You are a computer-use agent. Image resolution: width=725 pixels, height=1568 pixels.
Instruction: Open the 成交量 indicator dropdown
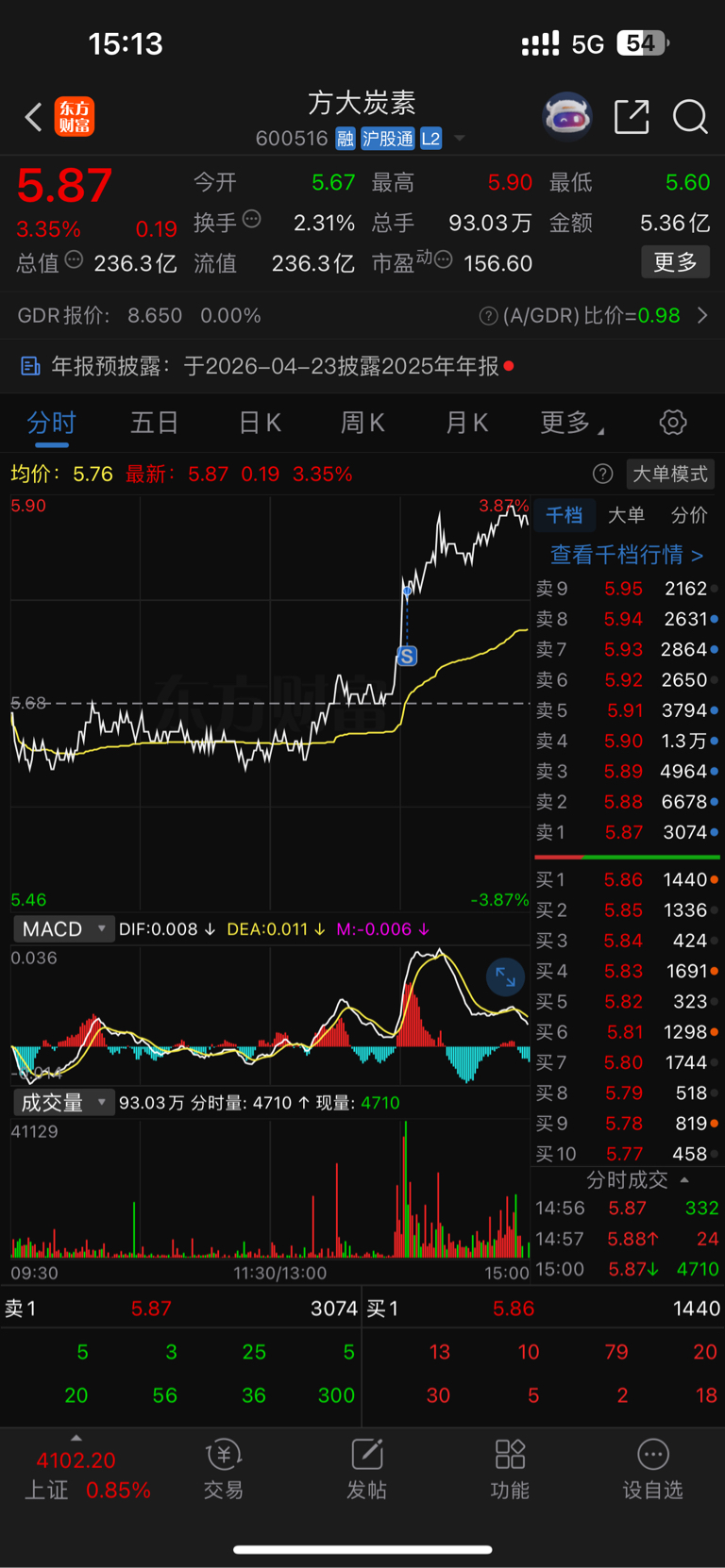pos(62,1103)
